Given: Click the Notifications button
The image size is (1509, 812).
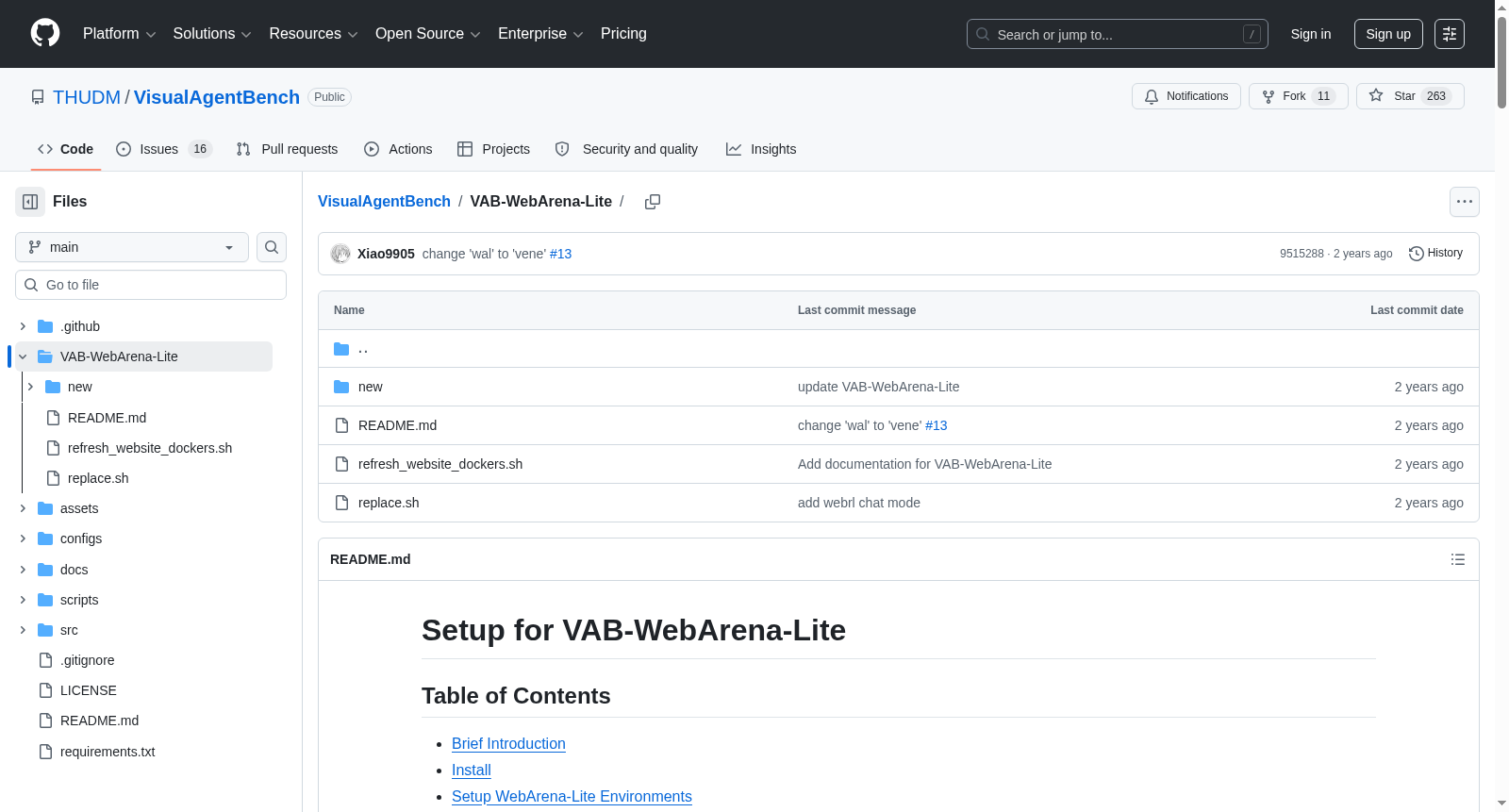Looking at the screenshot, I should click(1186, 96).
